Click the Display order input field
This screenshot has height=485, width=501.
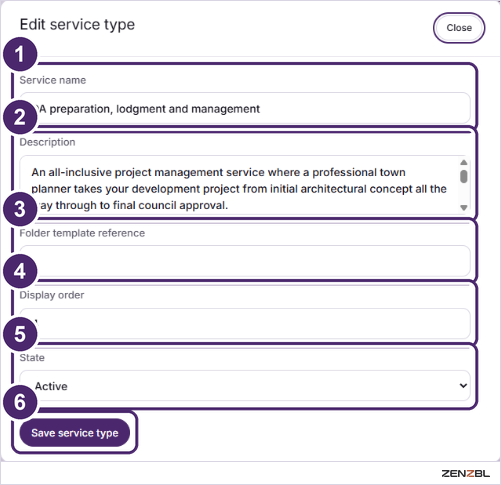[245, 324]
